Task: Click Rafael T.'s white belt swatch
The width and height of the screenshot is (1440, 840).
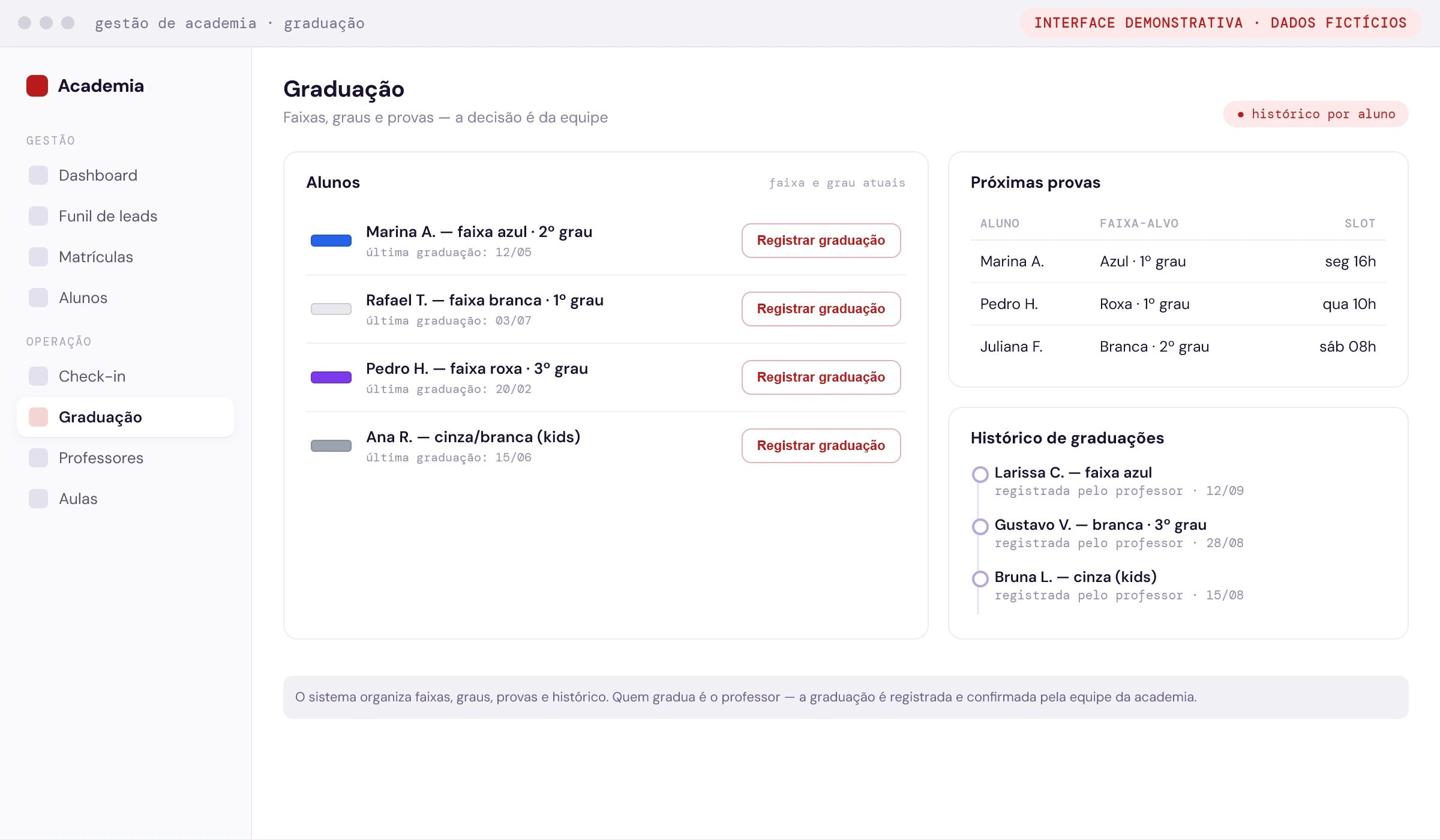Action: pyautogui.click(x=331, y=309)
